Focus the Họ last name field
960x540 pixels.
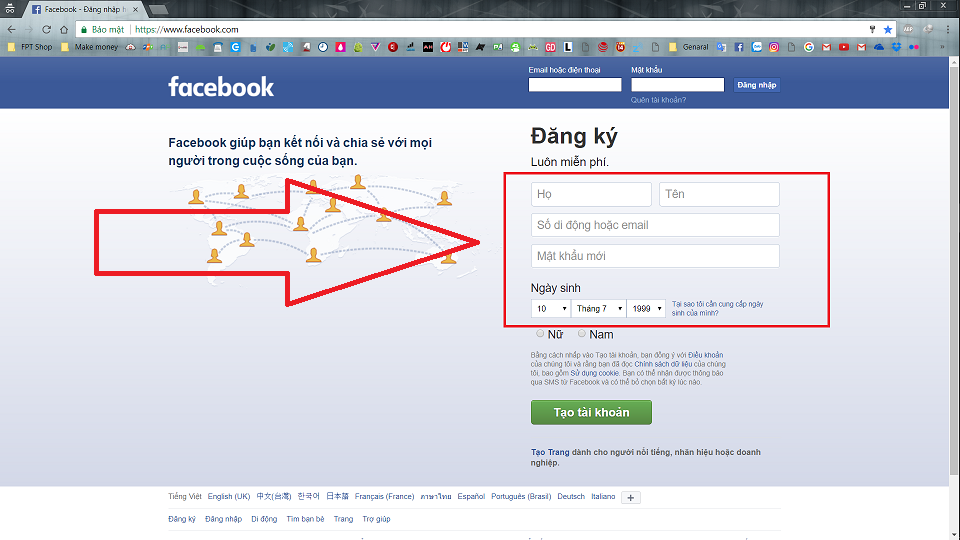pos(591,194)
